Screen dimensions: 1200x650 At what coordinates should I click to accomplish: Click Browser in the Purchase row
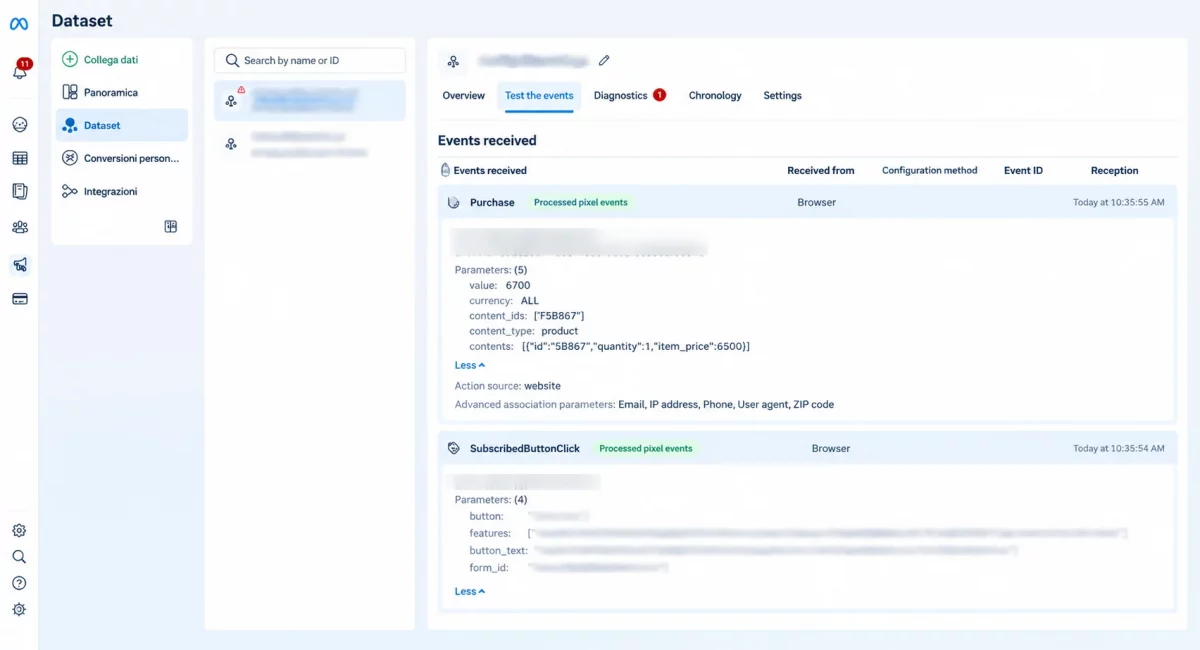coord(816,202)
